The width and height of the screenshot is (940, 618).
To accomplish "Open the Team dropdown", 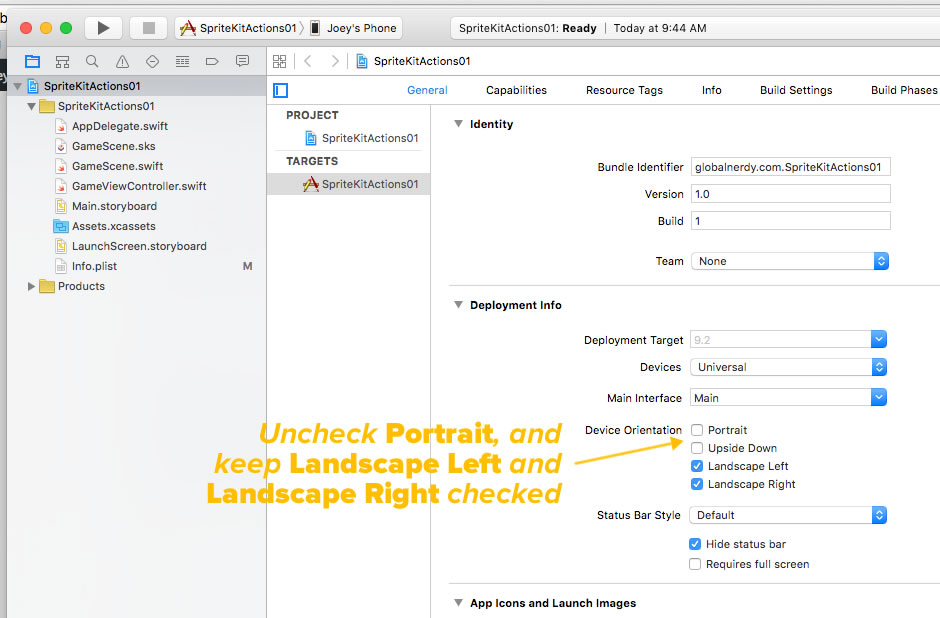I will tap(790, 261).
